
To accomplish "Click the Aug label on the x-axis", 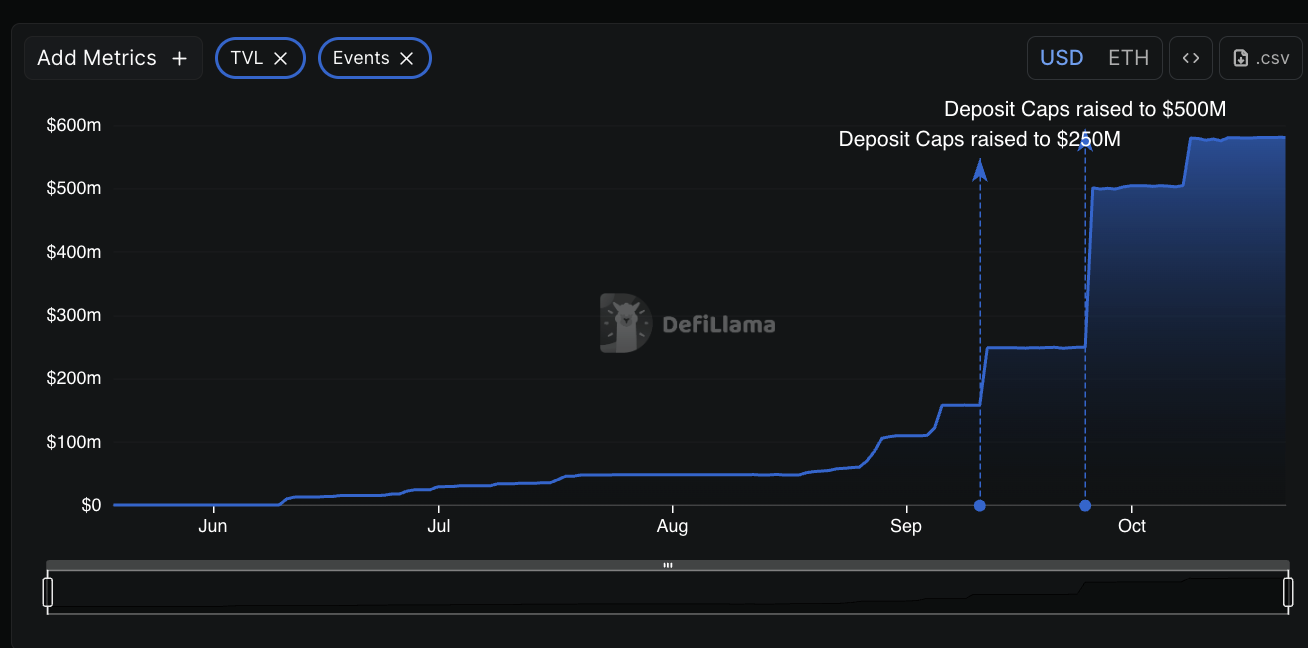I will pos(672,526).
